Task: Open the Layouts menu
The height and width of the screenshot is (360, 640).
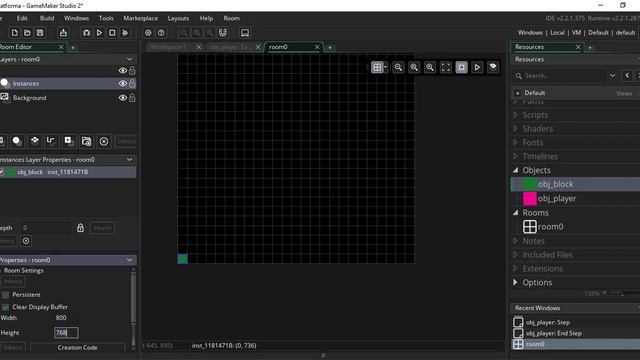Action: pos(178,18)
